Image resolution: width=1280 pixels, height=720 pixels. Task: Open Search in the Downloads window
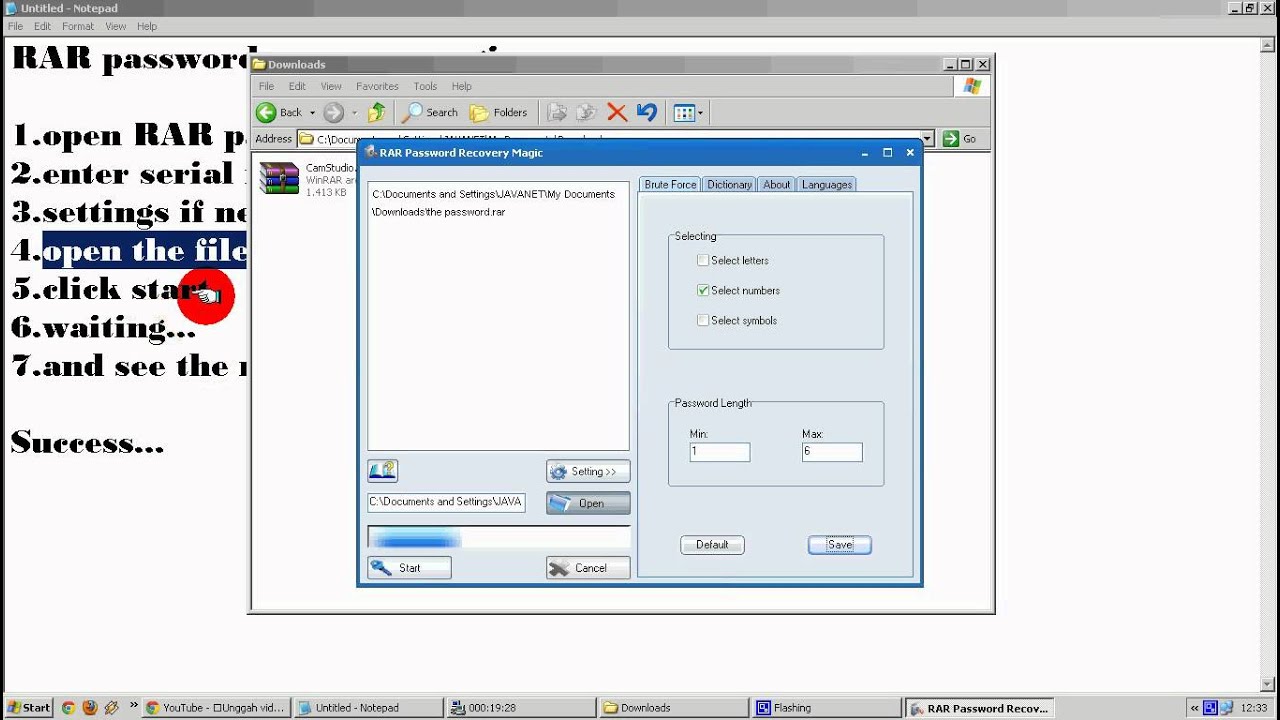click(430, 112)
